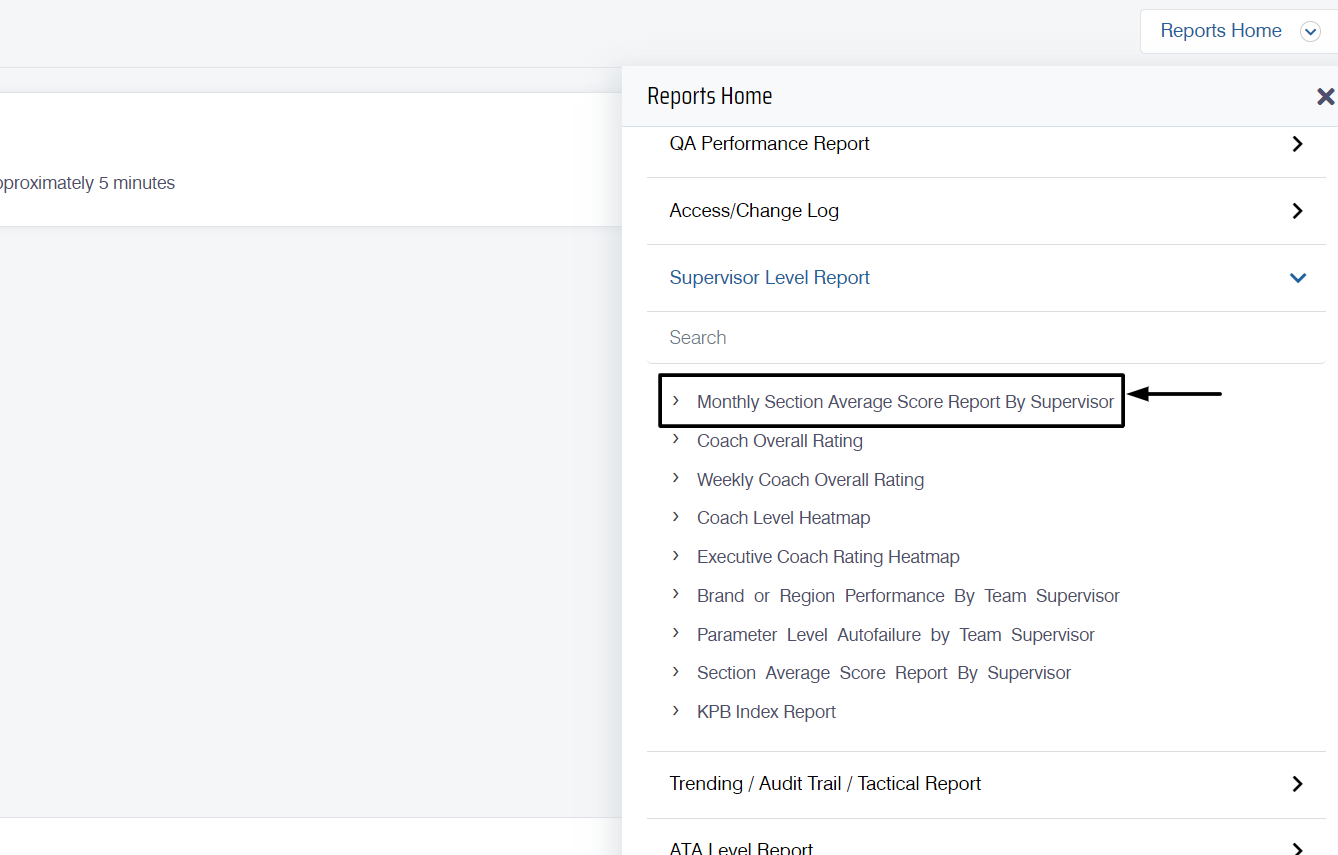This screenshot has width=1338, height=855.
Task: Collapse Supervisor Level Report section
Action: [986, 278]
